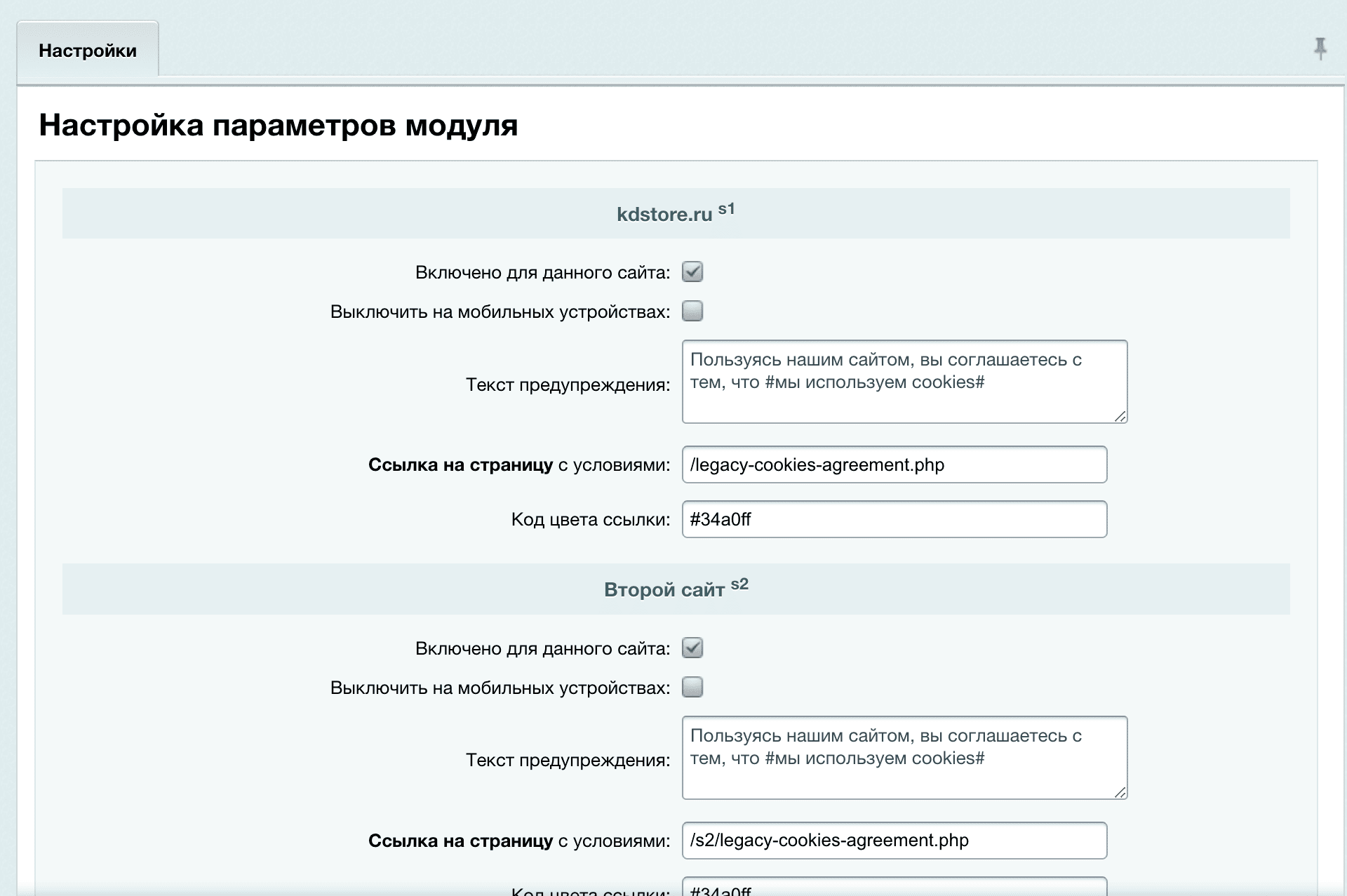
Task: Click 'Выключить на мобильных устройствах' label for Второй сайт
Action: click(x=500, y=688)
